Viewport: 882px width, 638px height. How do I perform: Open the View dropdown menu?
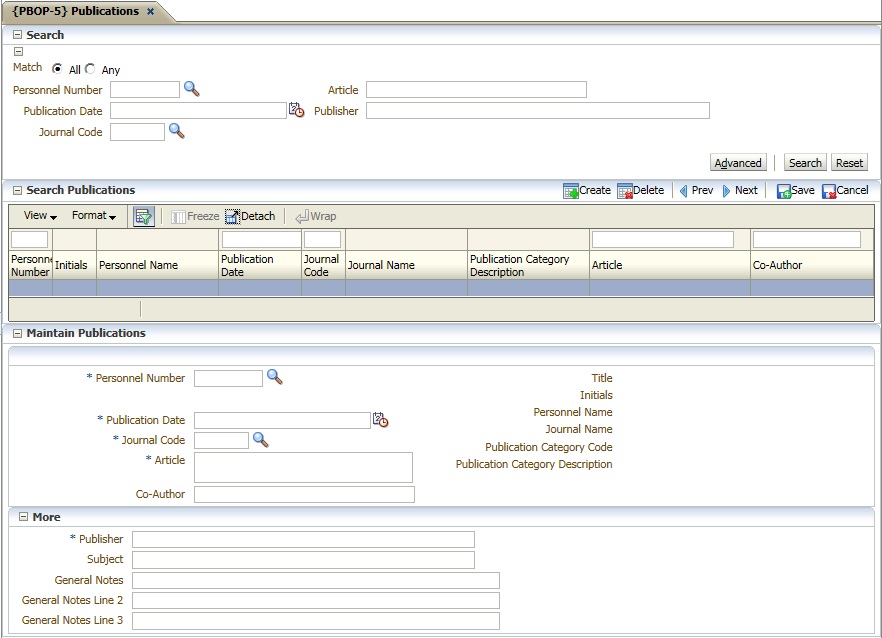[40, 216]
